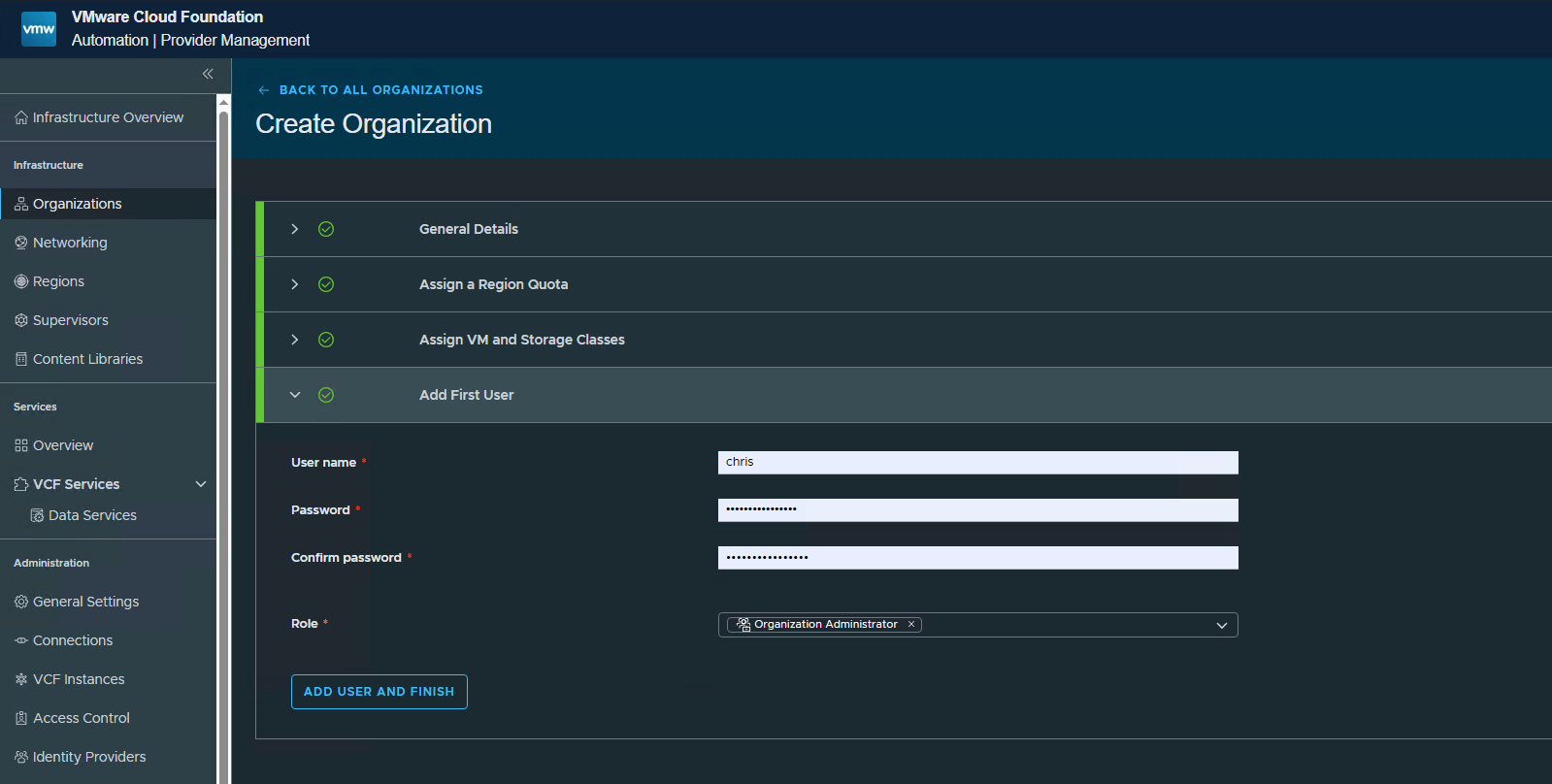This screenshot has height=784, width=1552.
Task: Click the Connections link icon
Action: (21, 640)
